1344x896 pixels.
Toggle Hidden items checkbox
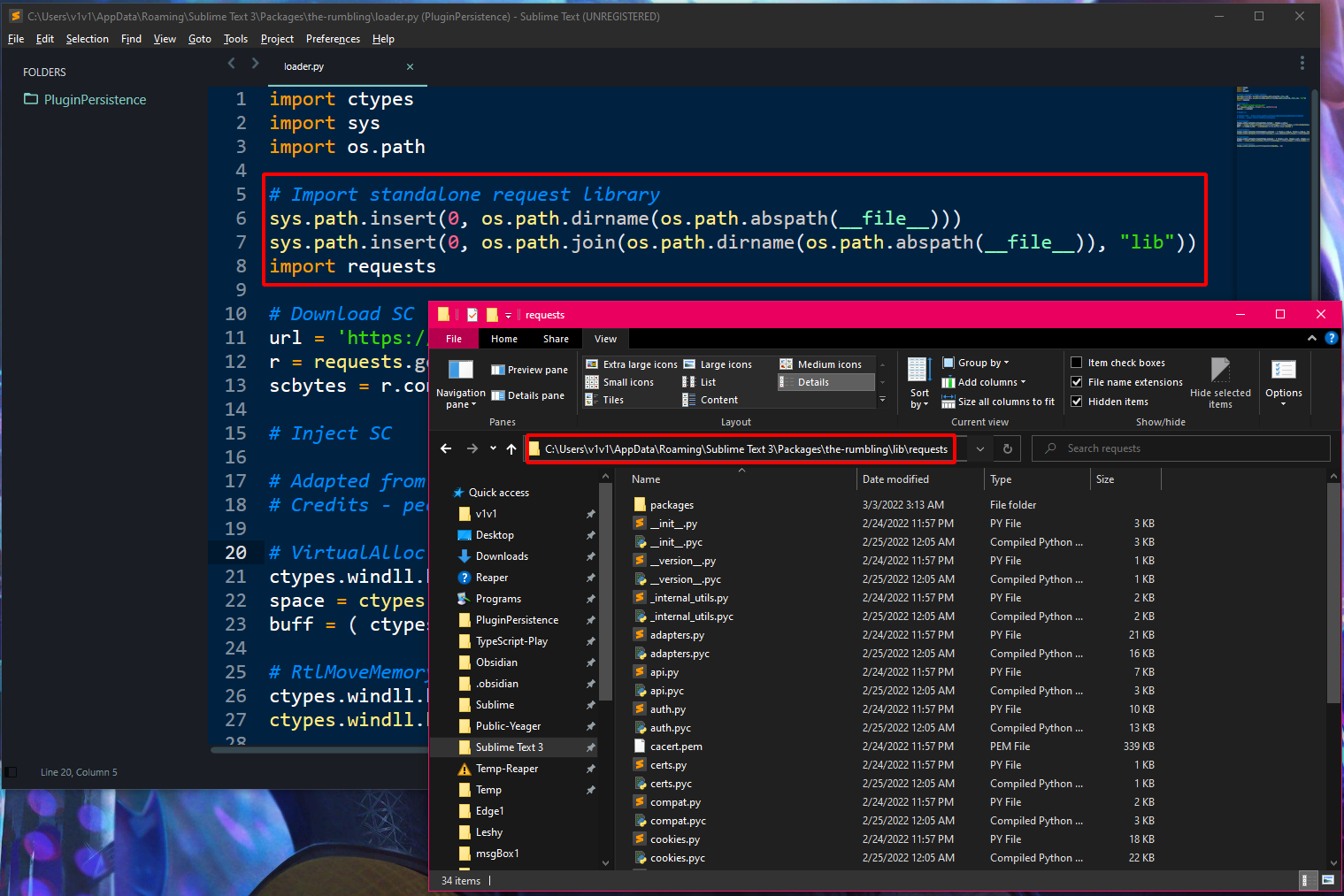coord(1110,402)
